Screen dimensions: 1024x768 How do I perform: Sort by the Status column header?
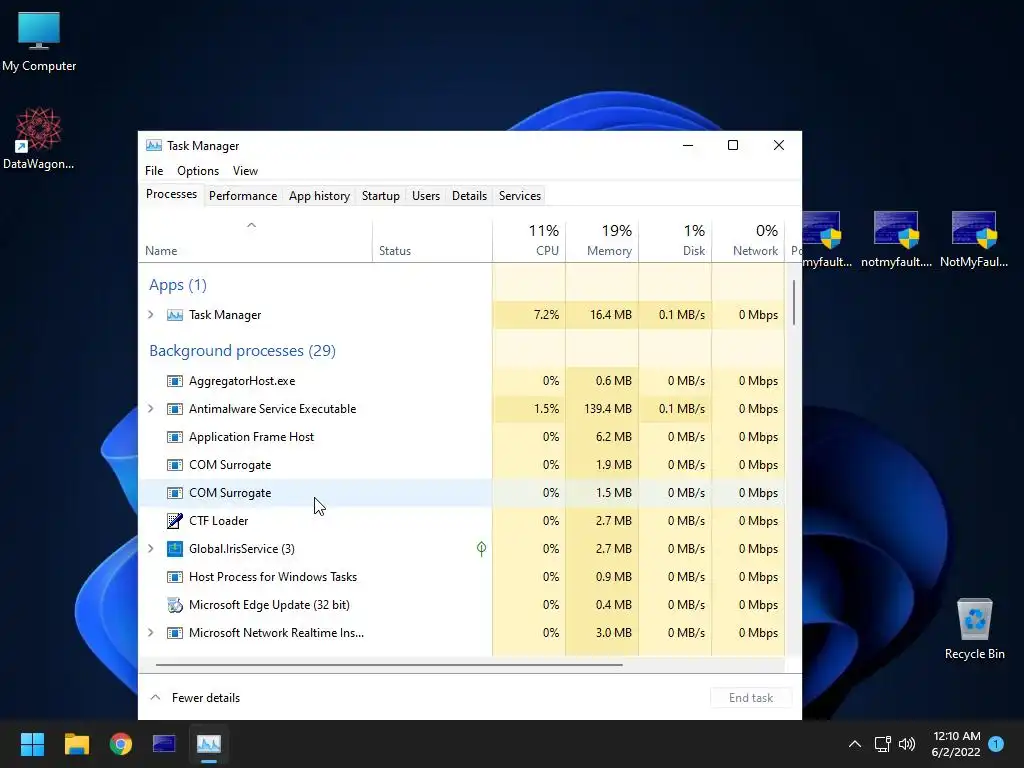(432, 241)
